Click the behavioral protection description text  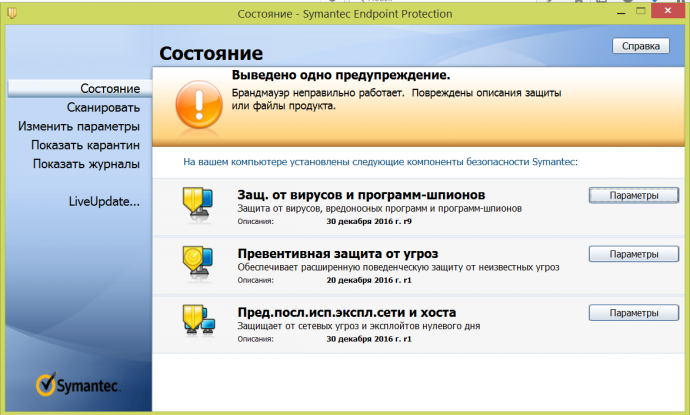(398, 267)
